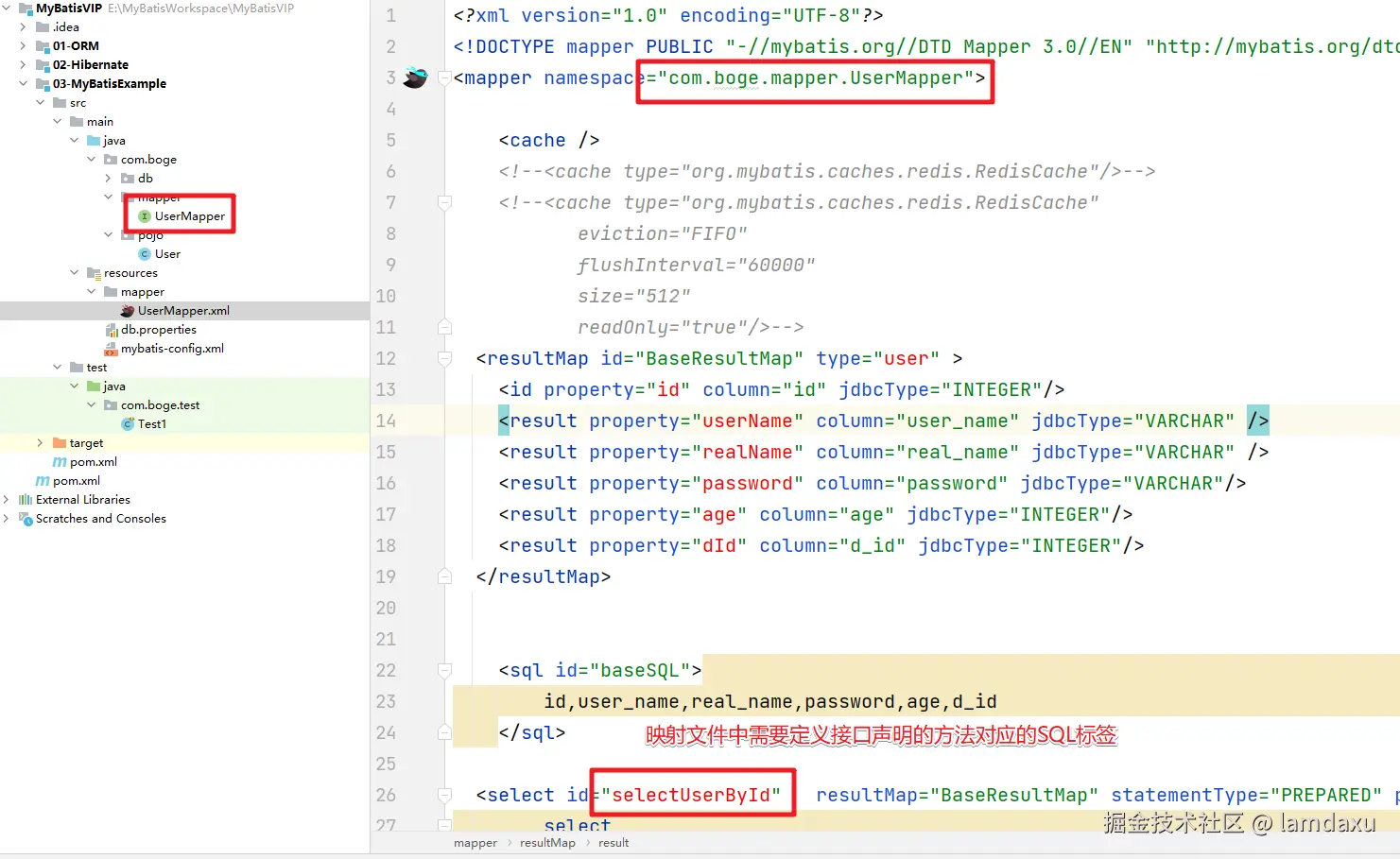Image resolution: width=1400 pixels, height=859 pixels.
Task: Collapse the resources folder
Action: 75,273
